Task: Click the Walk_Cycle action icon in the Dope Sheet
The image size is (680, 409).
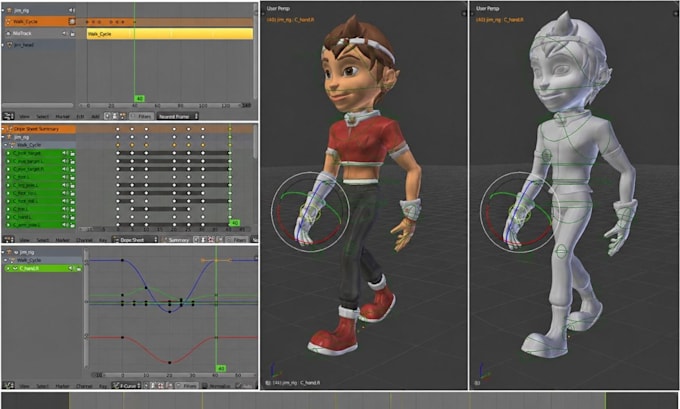Action: [x=13, y=145]
